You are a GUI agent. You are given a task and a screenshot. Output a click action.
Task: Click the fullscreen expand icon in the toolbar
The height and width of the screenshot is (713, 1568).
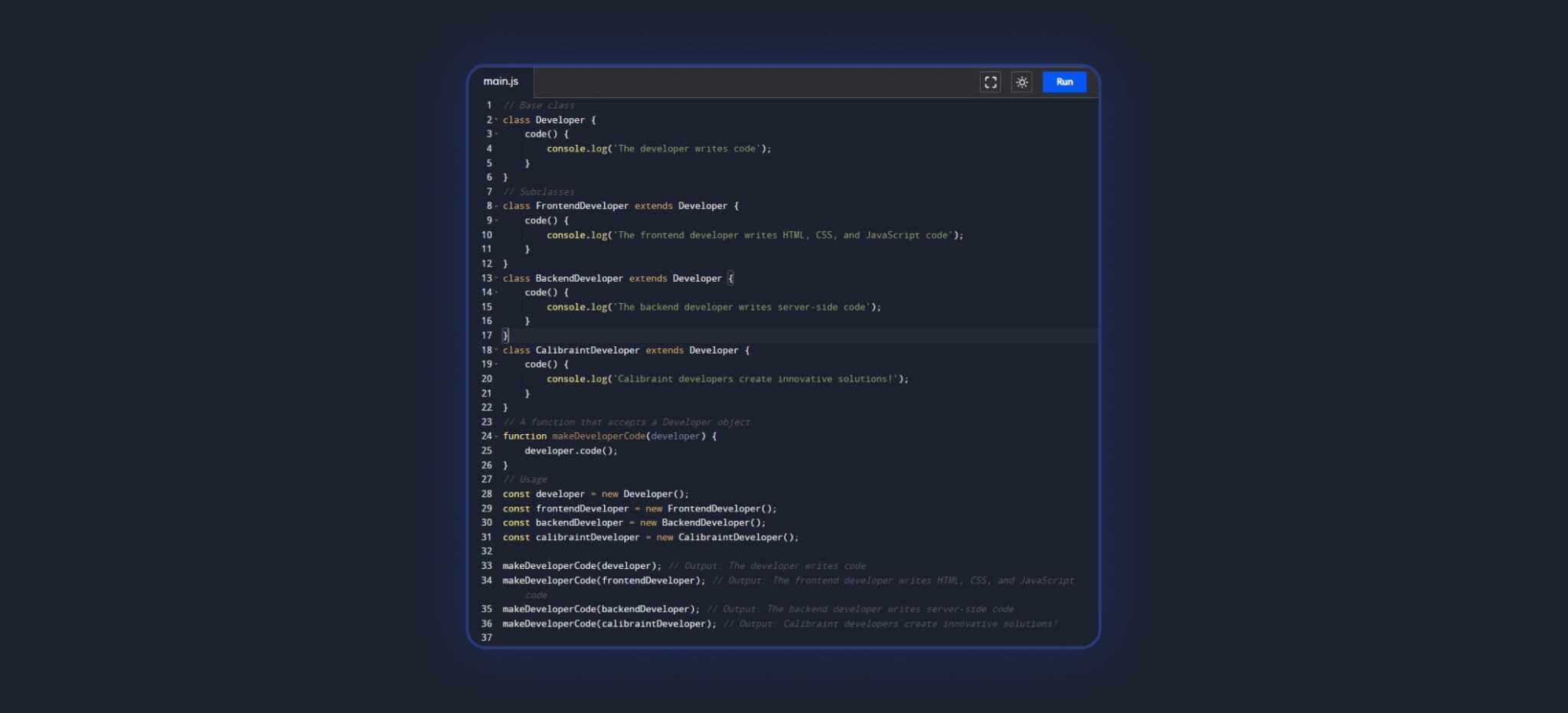coord(991,82)
